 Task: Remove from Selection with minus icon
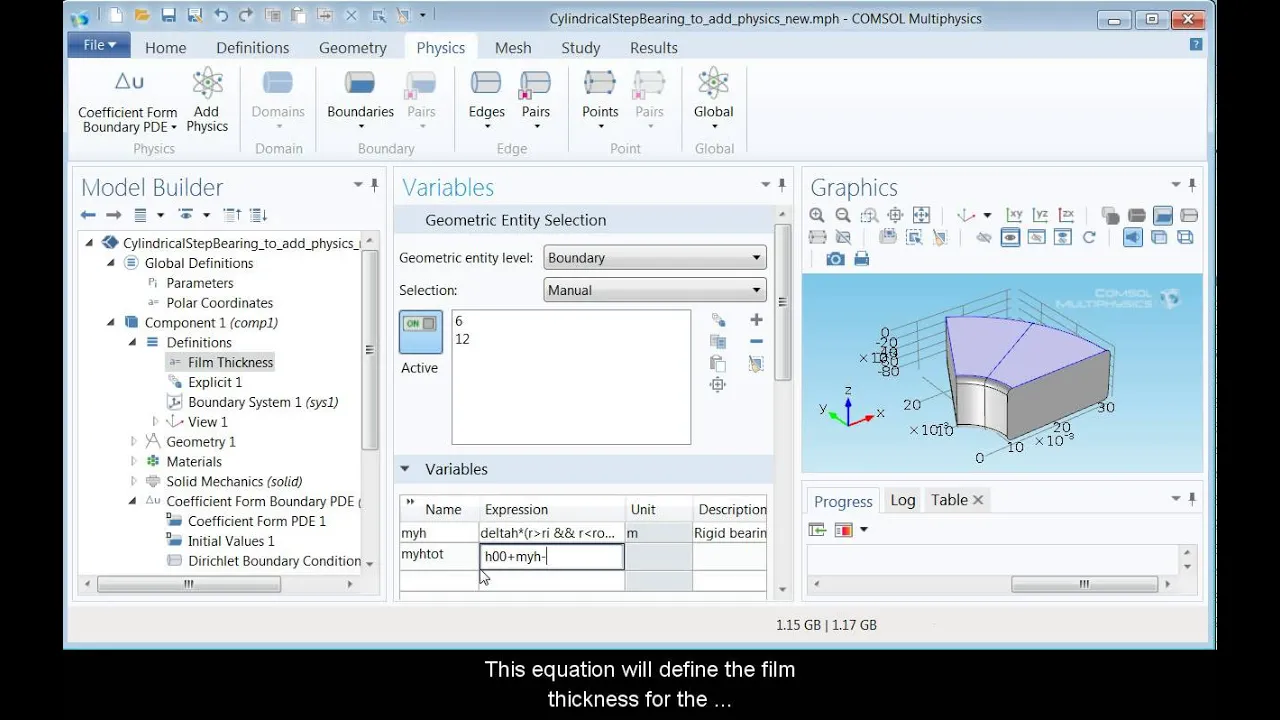756,342
